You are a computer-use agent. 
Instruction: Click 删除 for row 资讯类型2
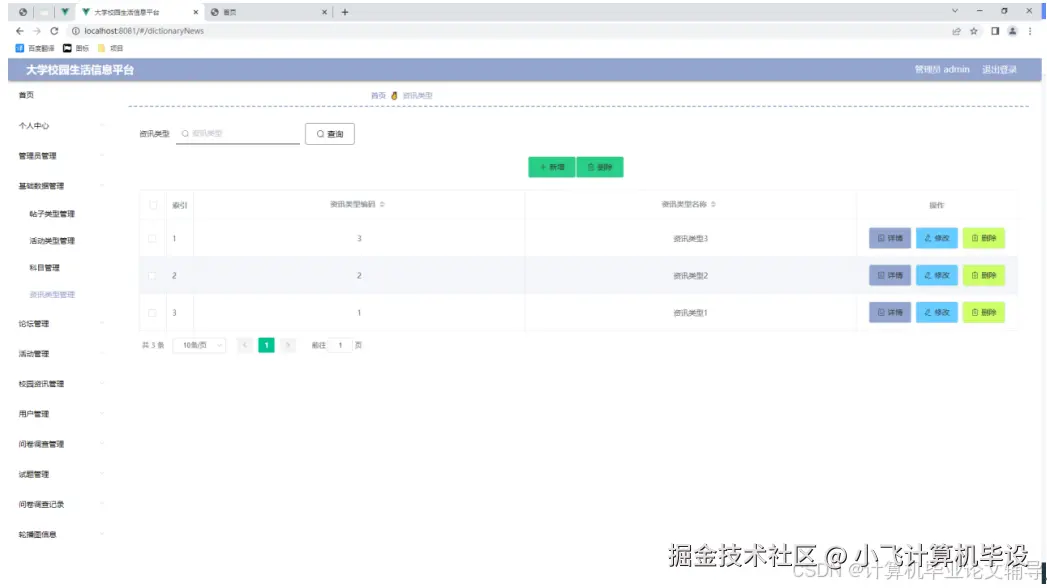point(984,275)
